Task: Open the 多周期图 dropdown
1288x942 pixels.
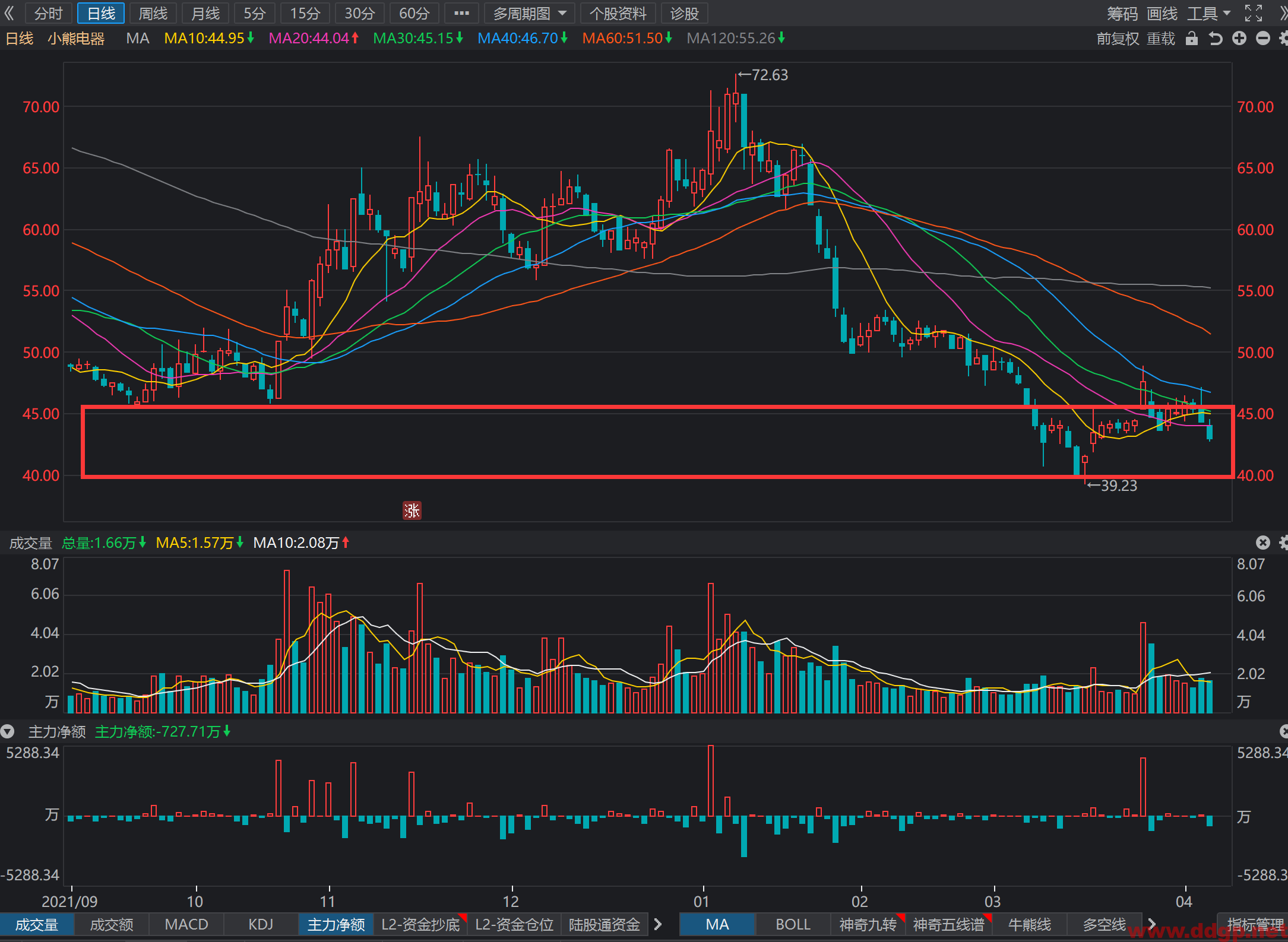Action: (530, 13)
